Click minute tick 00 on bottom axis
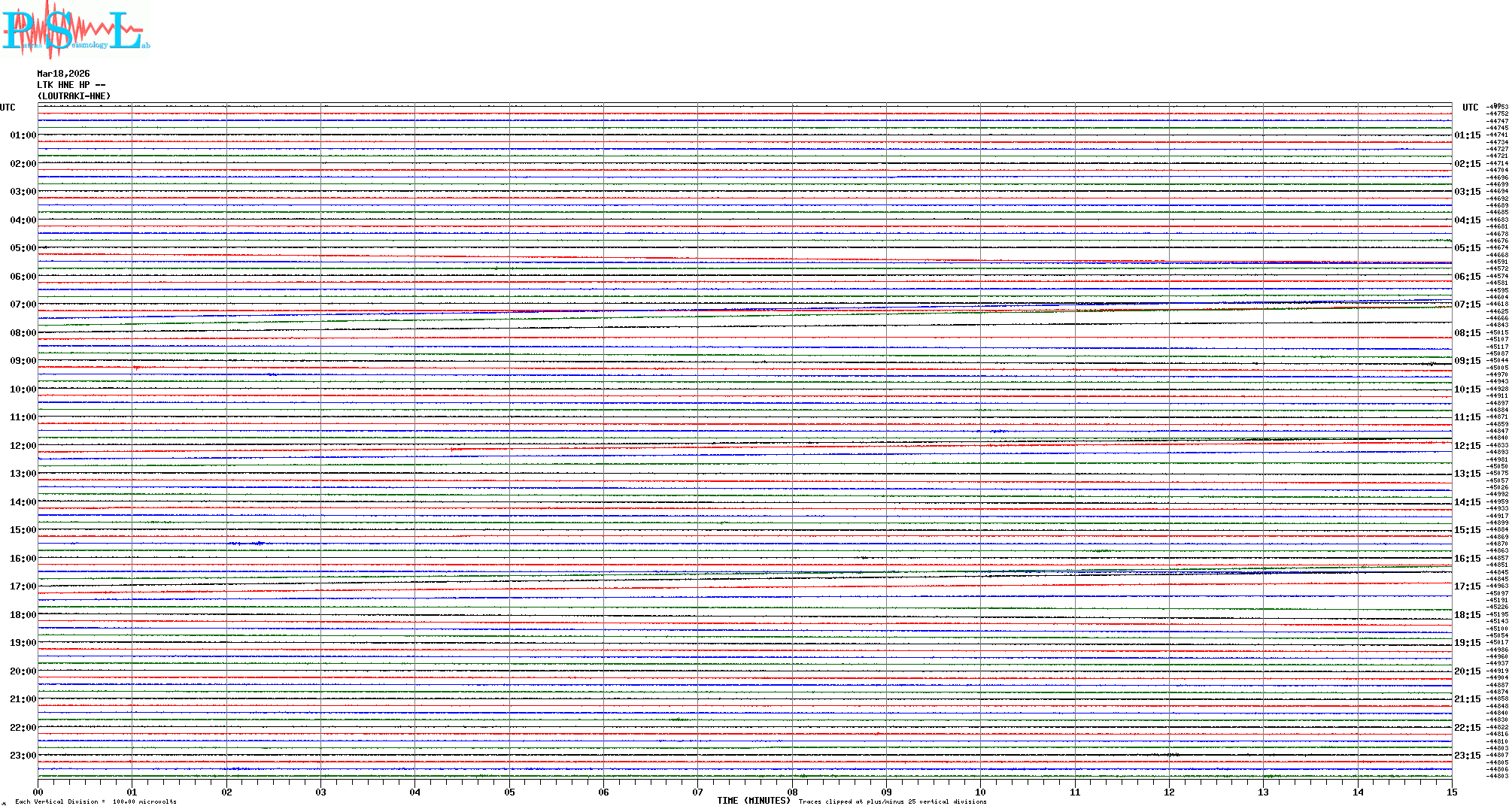1512x812 pixels. click(x=38, y=792)
